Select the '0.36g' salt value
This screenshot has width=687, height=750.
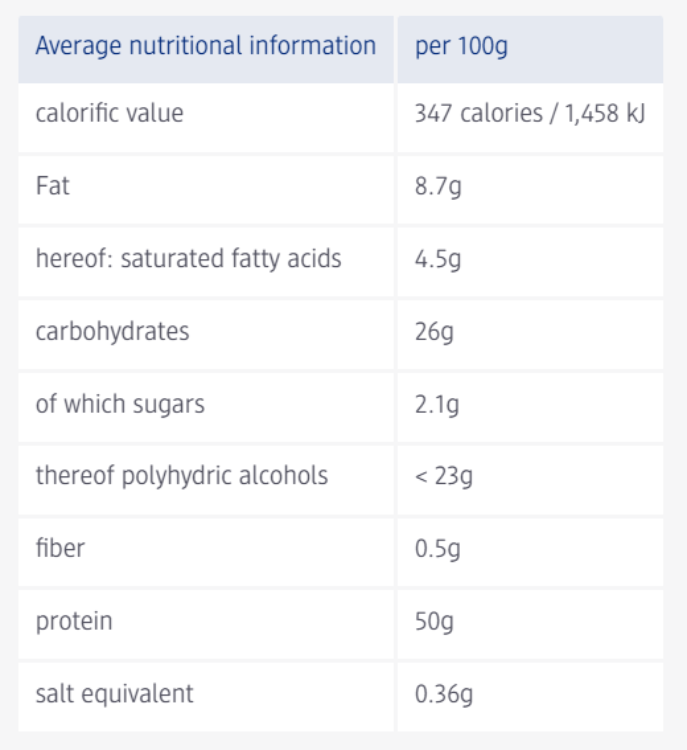coord(444,693)
